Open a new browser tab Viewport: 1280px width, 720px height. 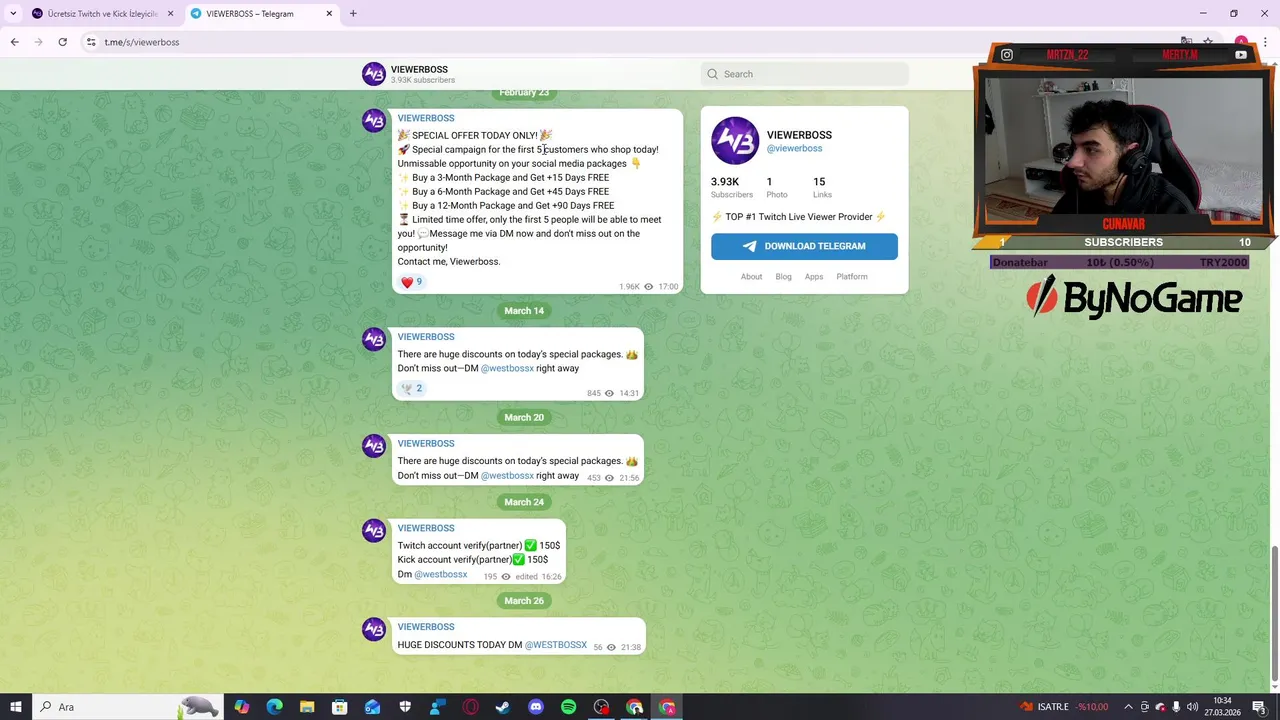[x=353, y=13]
